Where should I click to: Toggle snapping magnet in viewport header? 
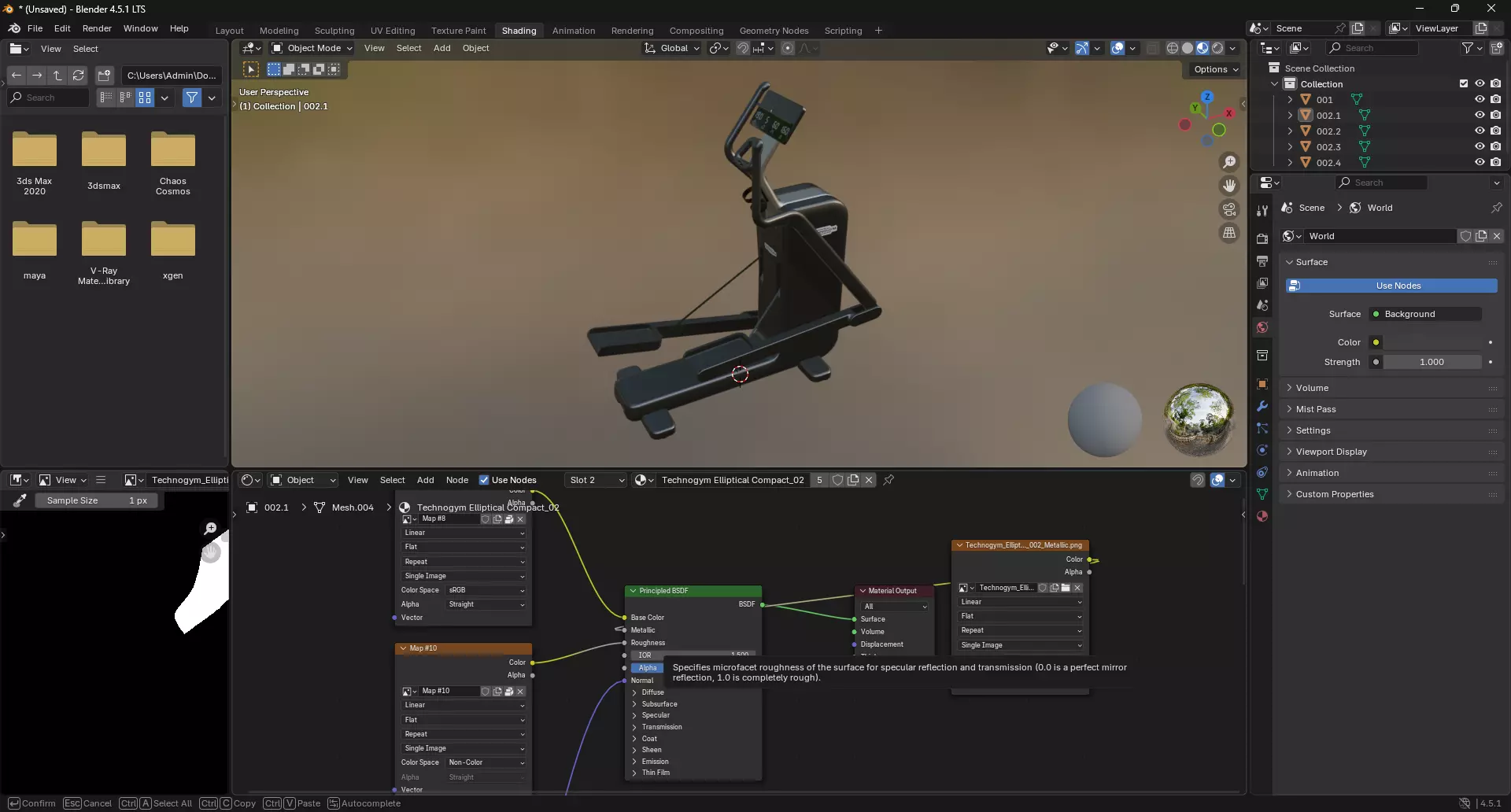[743, 48]
